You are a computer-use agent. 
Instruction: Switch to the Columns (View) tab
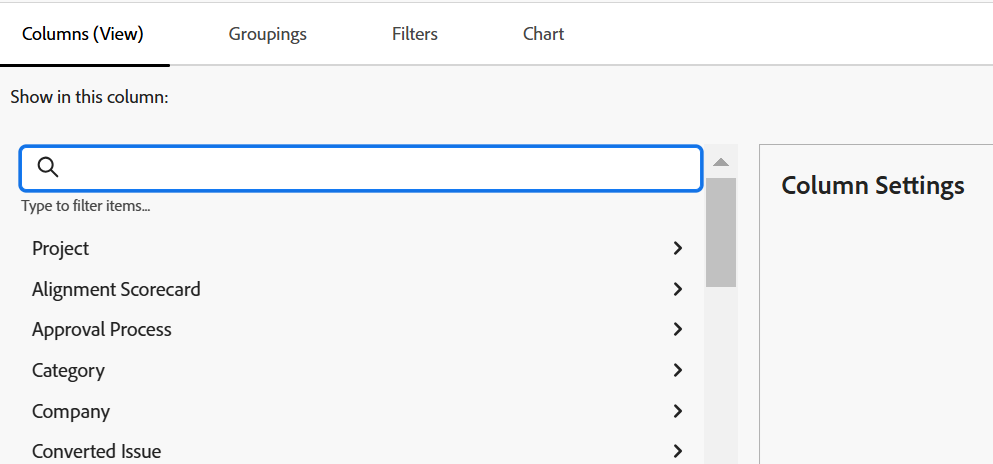[x=83, y=34]
